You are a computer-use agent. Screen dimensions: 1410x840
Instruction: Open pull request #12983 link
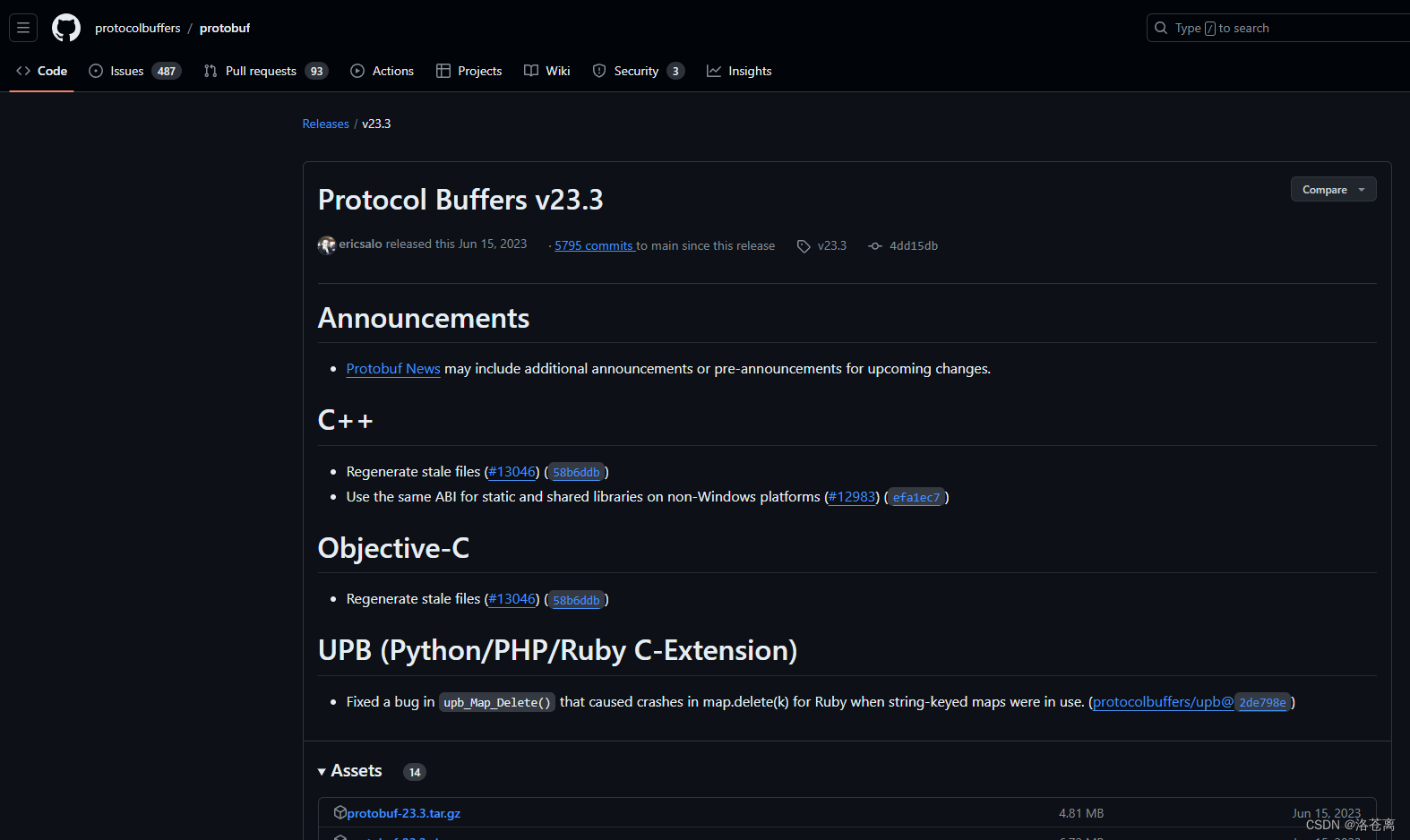tap(852, 496)
